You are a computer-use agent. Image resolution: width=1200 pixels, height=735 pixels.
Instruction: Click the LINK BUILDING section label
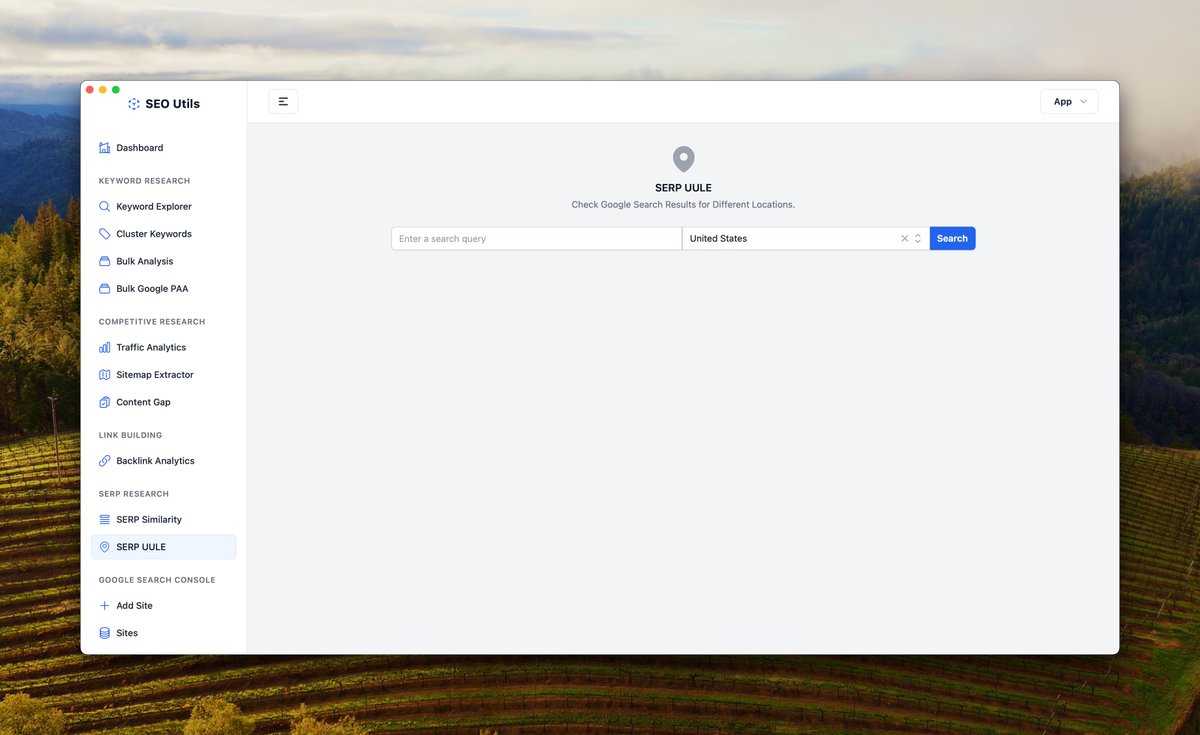point(130,436)
